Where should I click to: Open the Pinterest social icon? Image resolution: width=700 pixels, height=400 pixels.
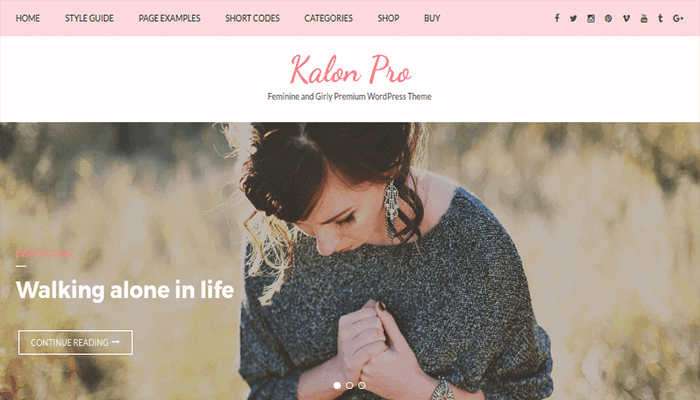click(608, 18)
